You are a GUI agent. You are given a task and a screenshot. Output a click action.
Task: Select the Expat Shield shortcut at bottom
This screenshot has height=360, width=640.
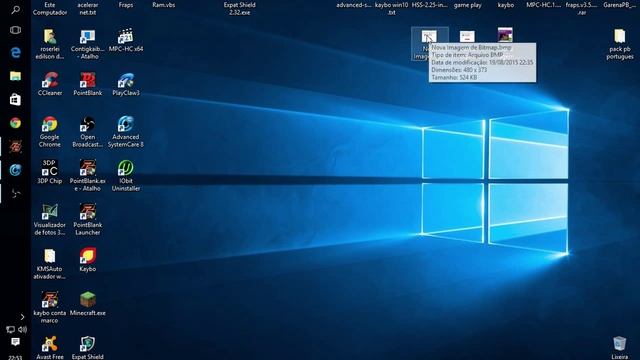[x=88, y=348]
